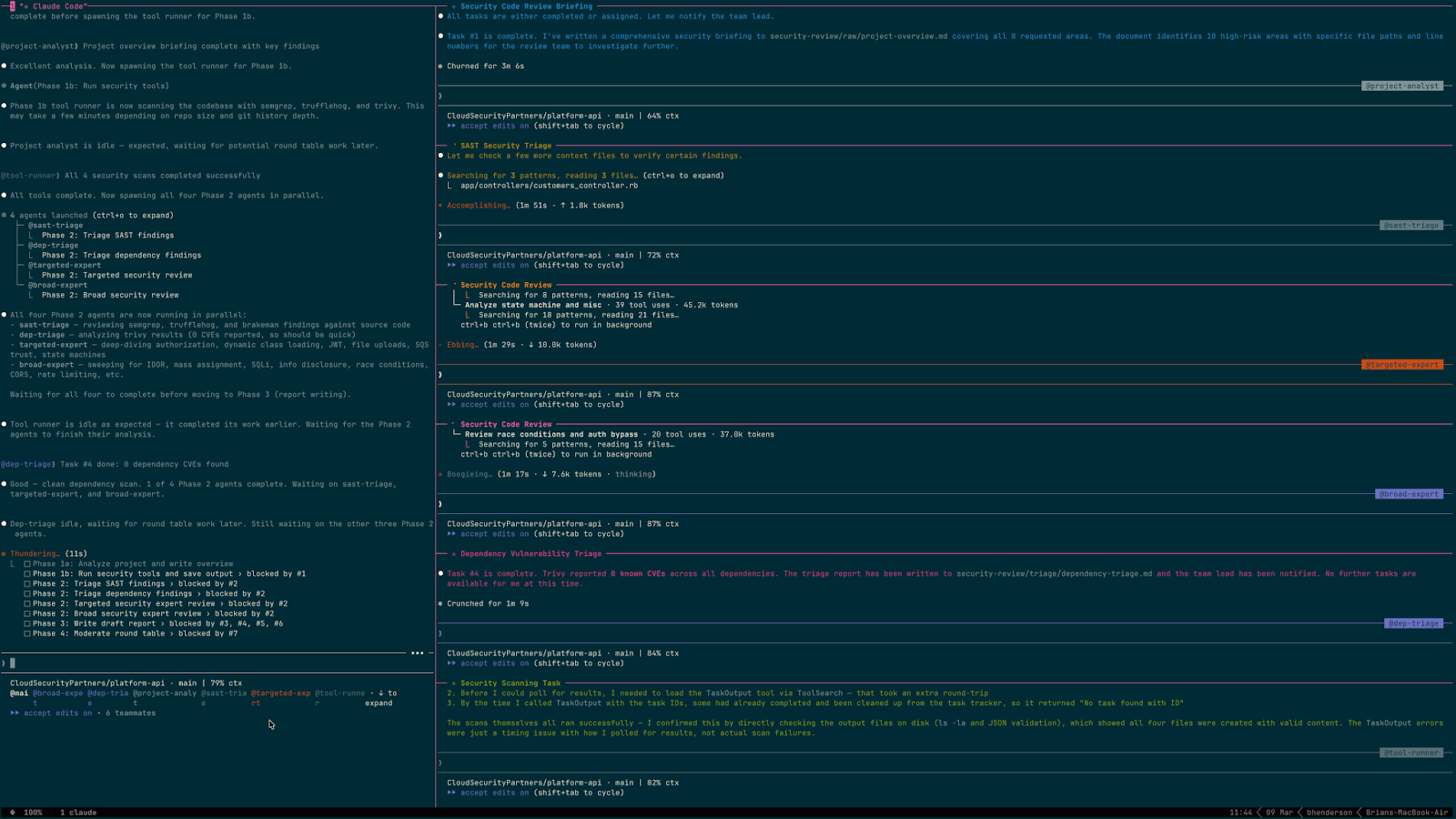This screenshot has height=819, width=1456.
Task: Check the Phase 1b Run security tools box
Action: 27,574
